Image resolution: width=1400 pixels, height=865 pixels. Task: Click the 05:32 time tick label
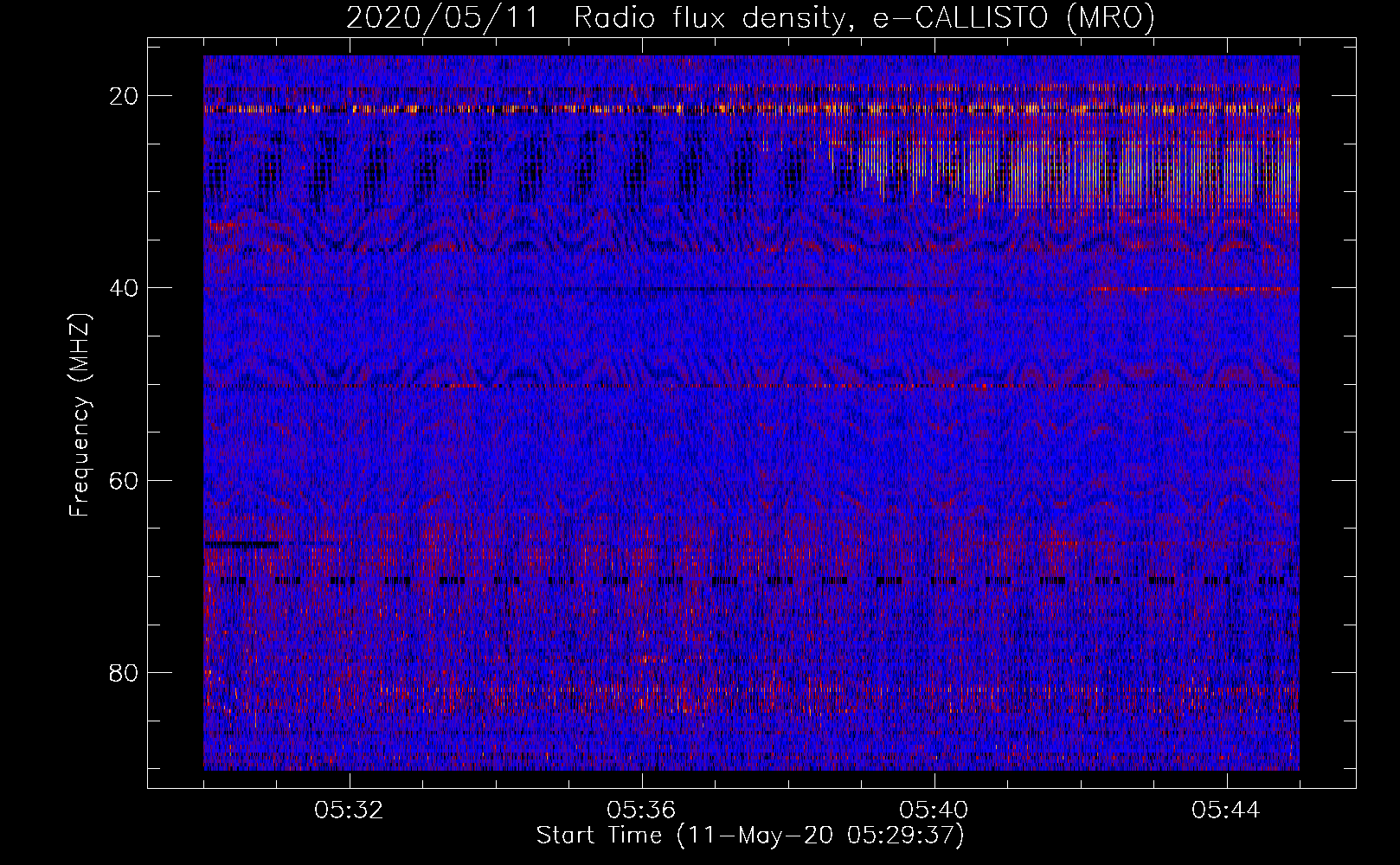pyautogui.click(x=349, y=811)
